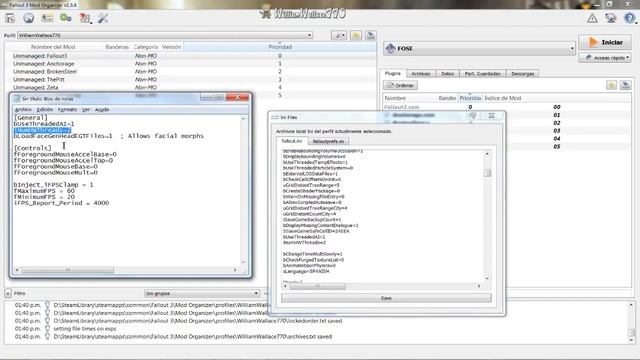
Task: Open the Profiles card toolbar icon
Action: [47, 18]
